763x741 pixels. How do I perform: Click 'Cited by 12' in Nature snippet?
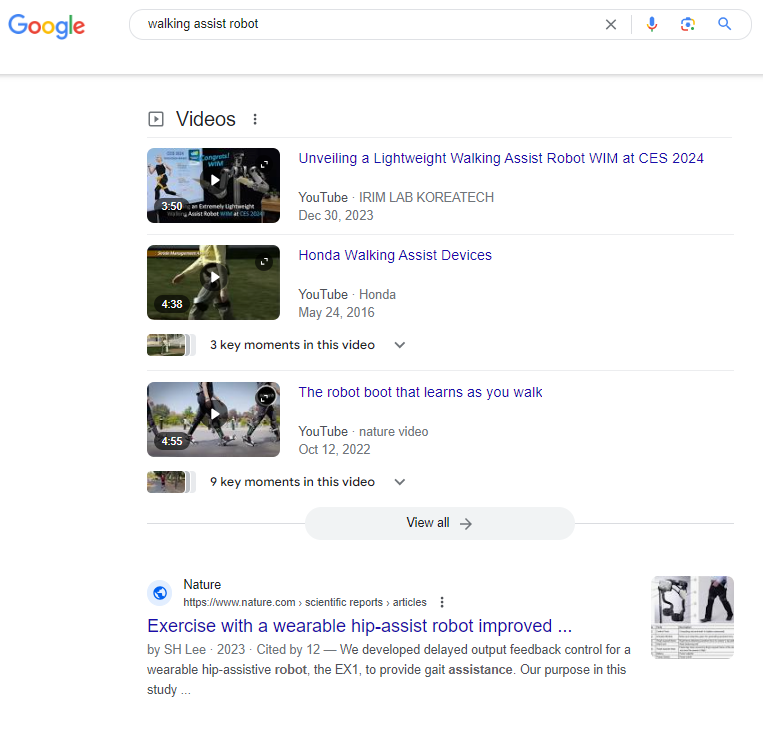(x=288, y=650)
